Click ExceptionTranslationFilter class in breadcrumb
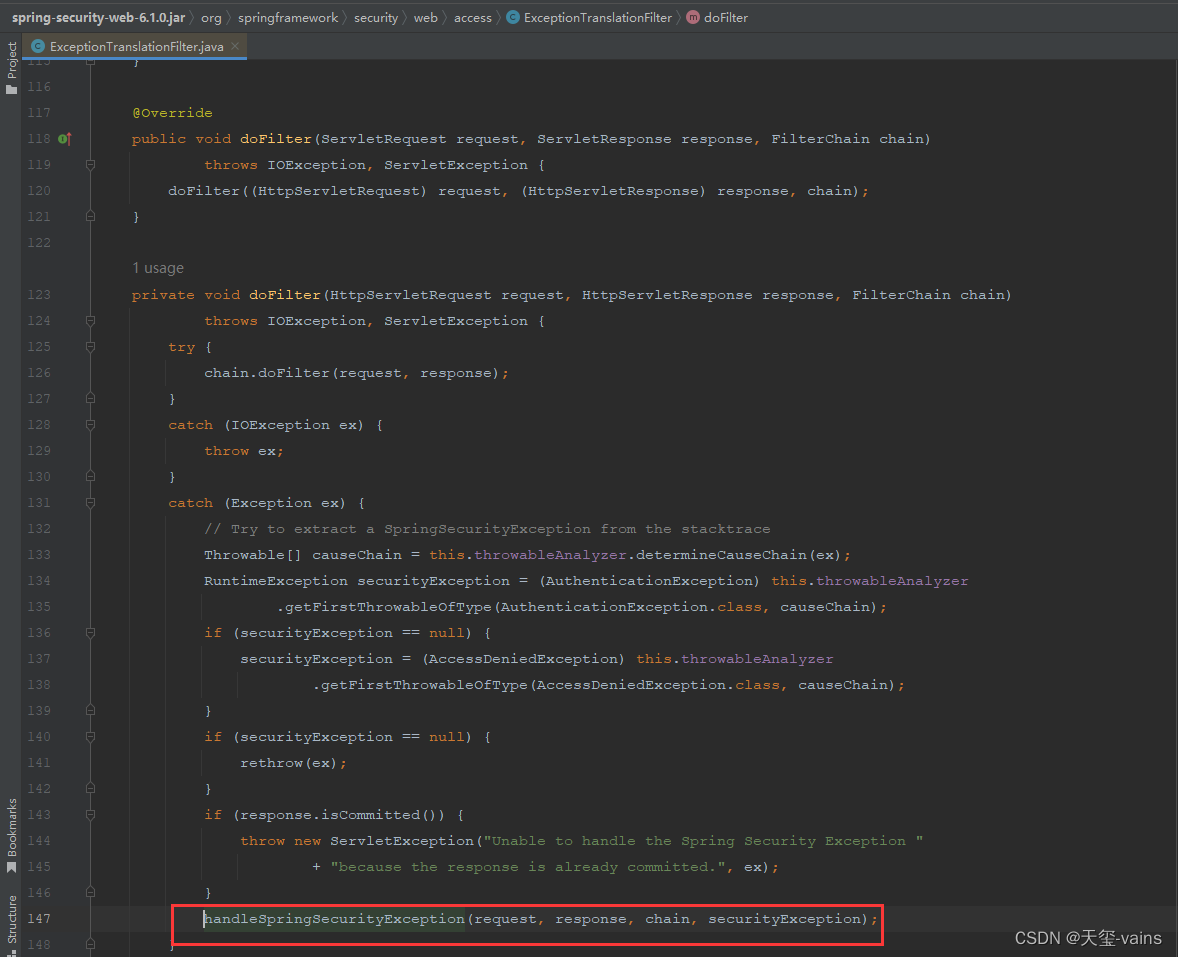The image size is (1178, 957). pos(590,17)
